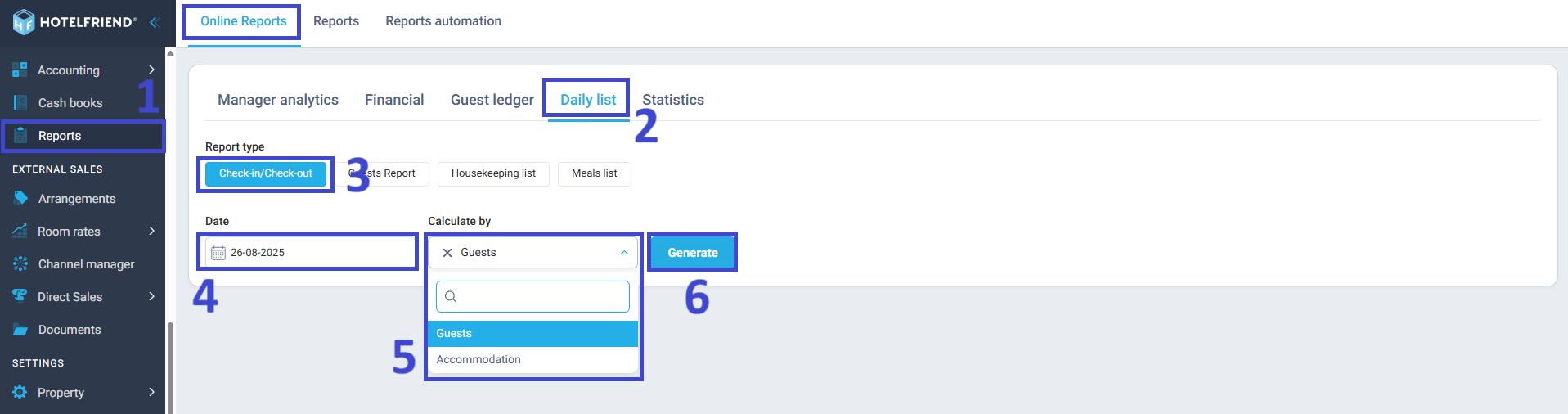Expand the Direct Sales submenu arrow
This screenshot has width=1568, height=414.
151,296
